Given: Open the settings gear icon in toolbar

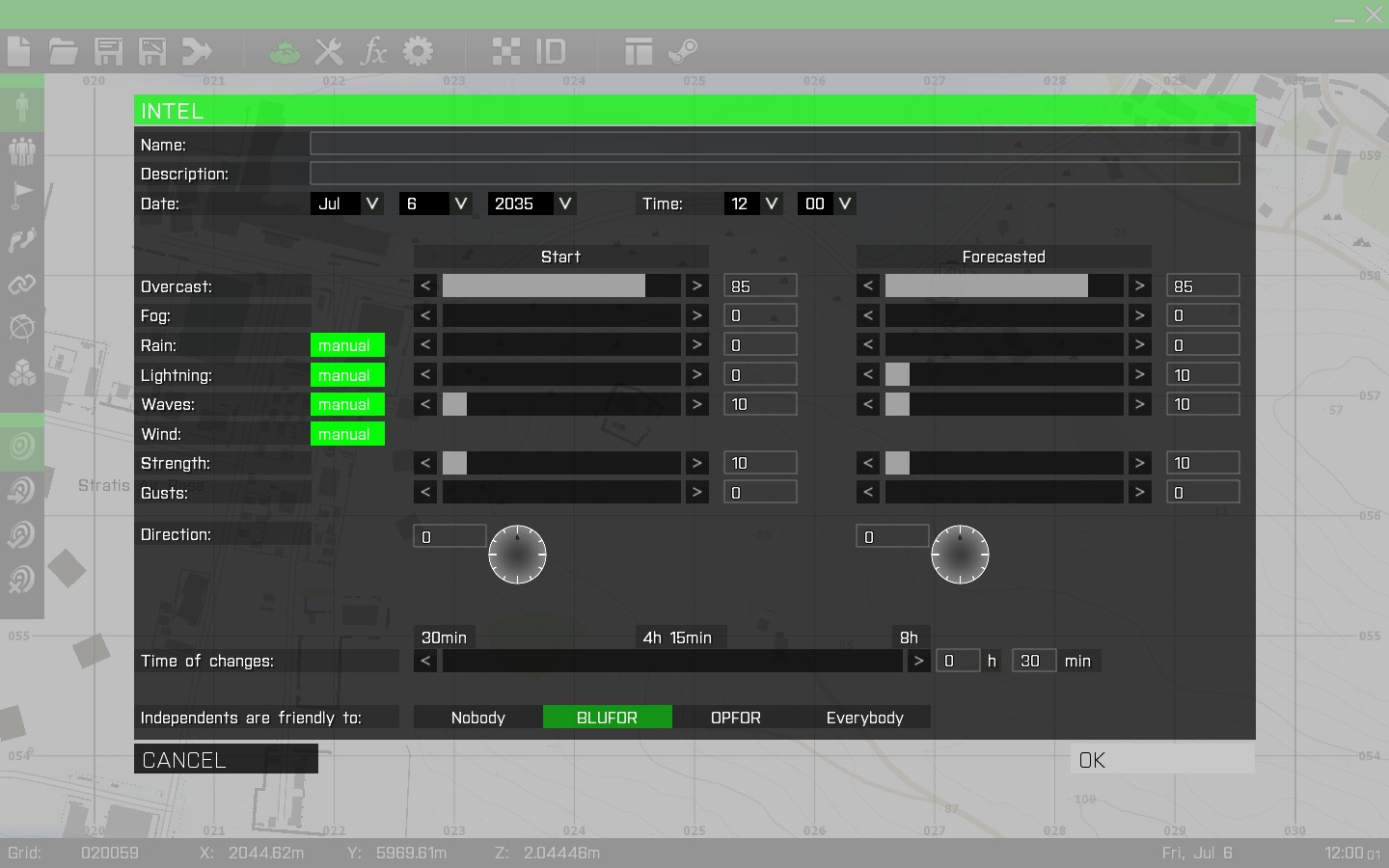Looking at the screenshot, I should pyautogui.click(x=418, y=51).
